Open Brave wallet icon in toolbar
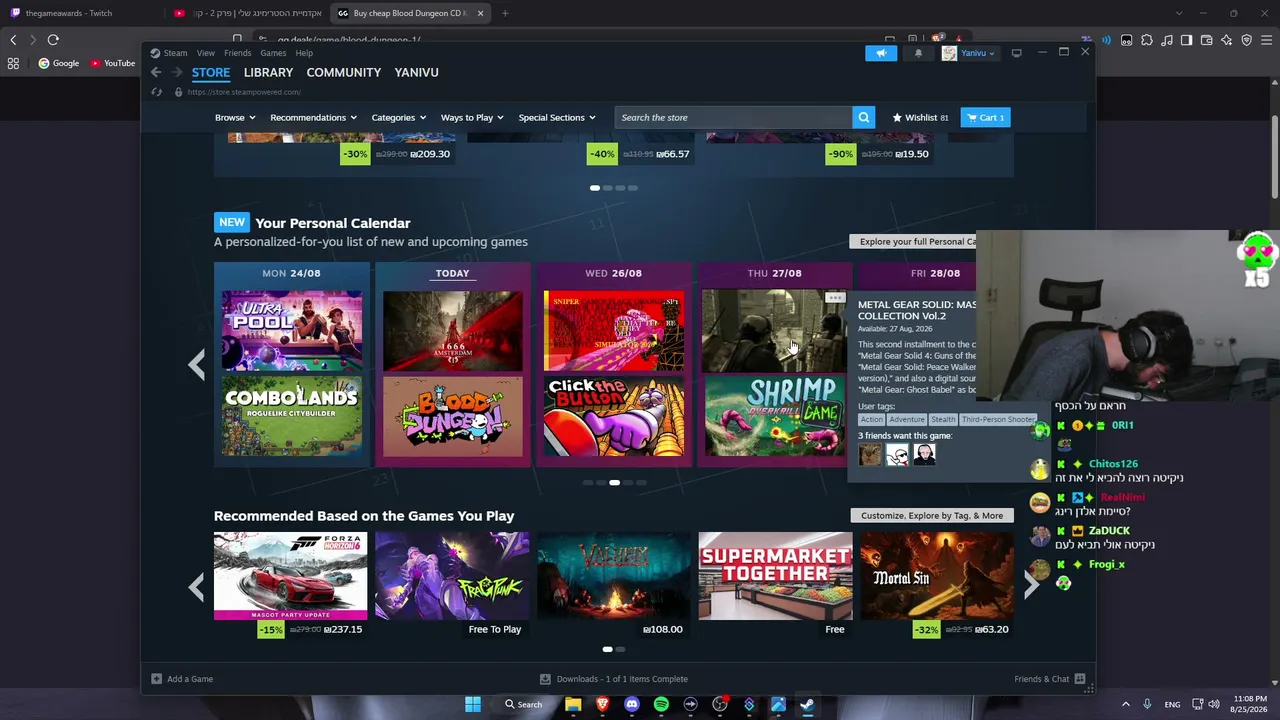The height and width of the screenshot is (720, 1280). pyautogui.click(x=1206, y=40)
